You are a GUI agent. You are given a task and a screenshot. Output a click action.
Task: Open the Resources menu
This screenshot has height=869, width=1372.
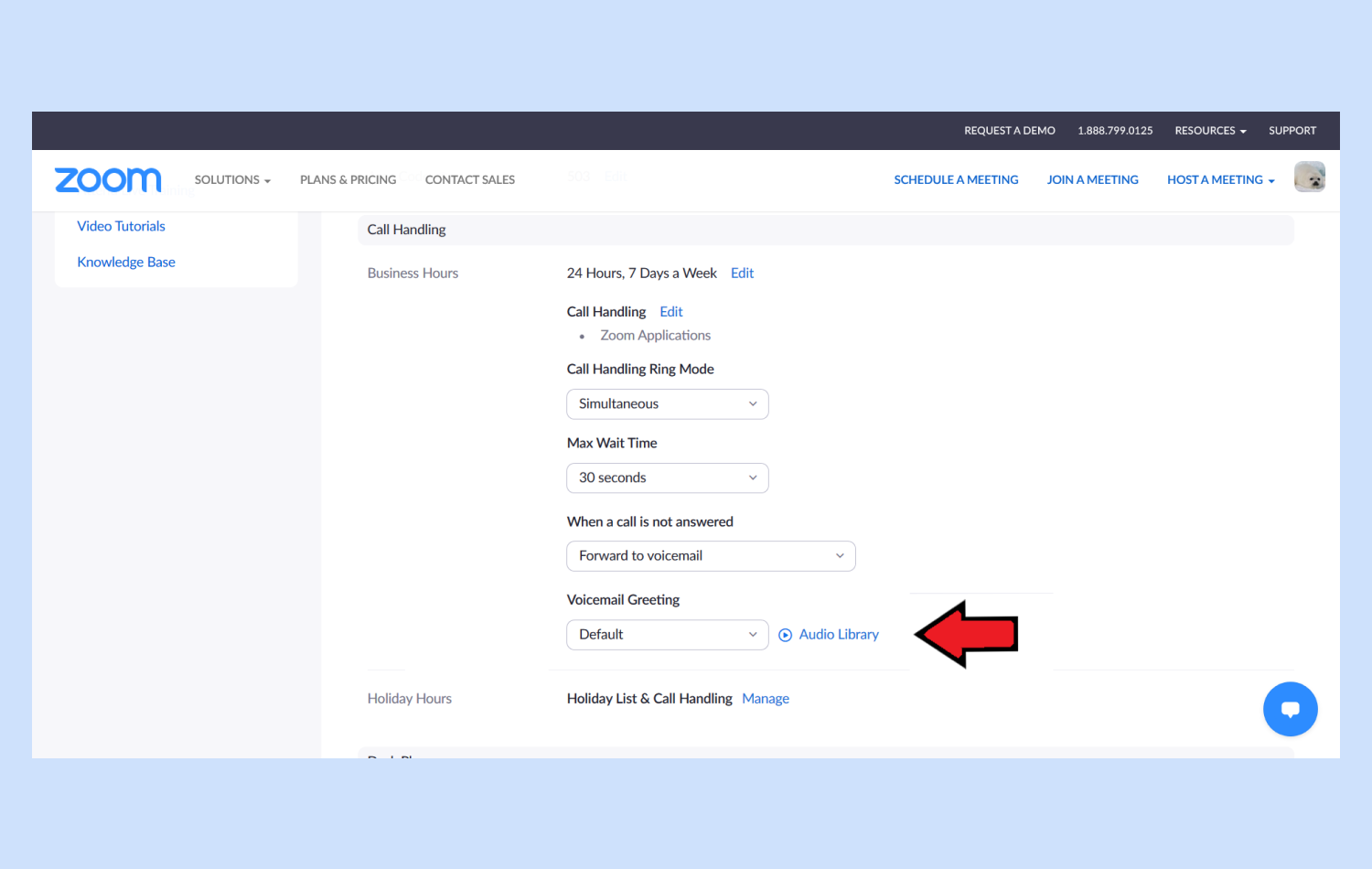[x=1209, y=131]
